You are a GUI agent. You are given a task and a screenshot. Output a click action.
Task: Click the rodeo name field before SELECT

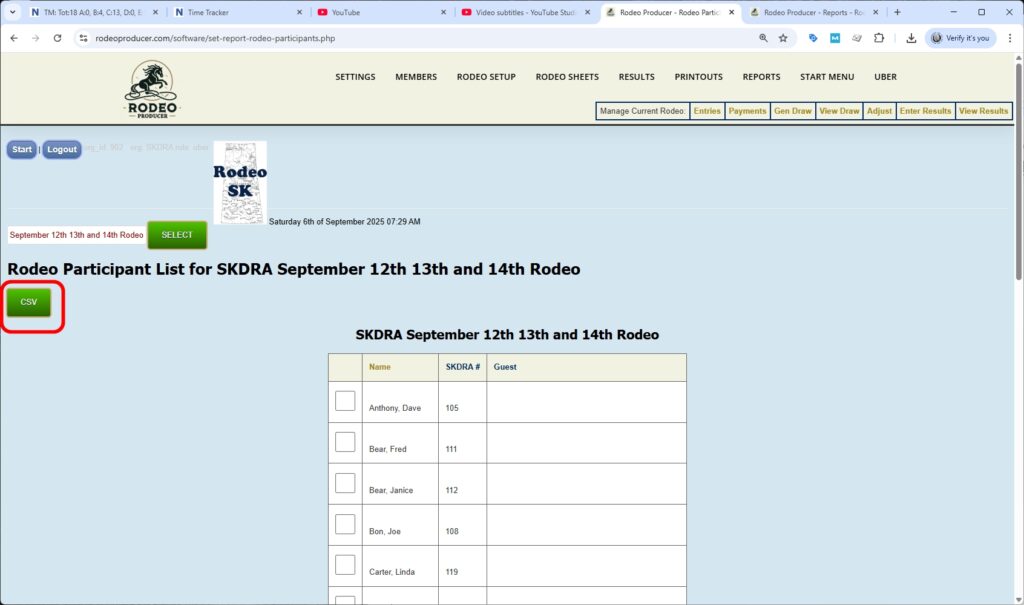click(x=76, y=235)
